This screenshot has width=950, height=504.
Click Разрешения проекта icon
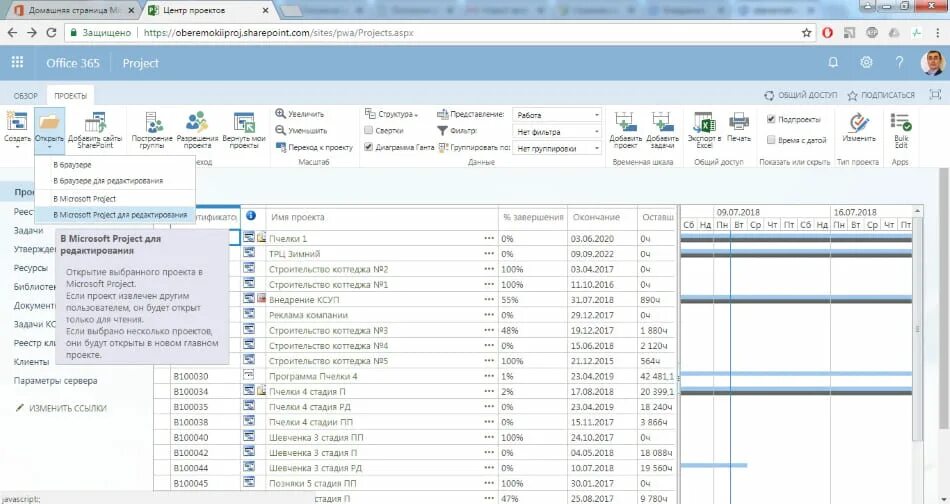click(x=197, y=122)
